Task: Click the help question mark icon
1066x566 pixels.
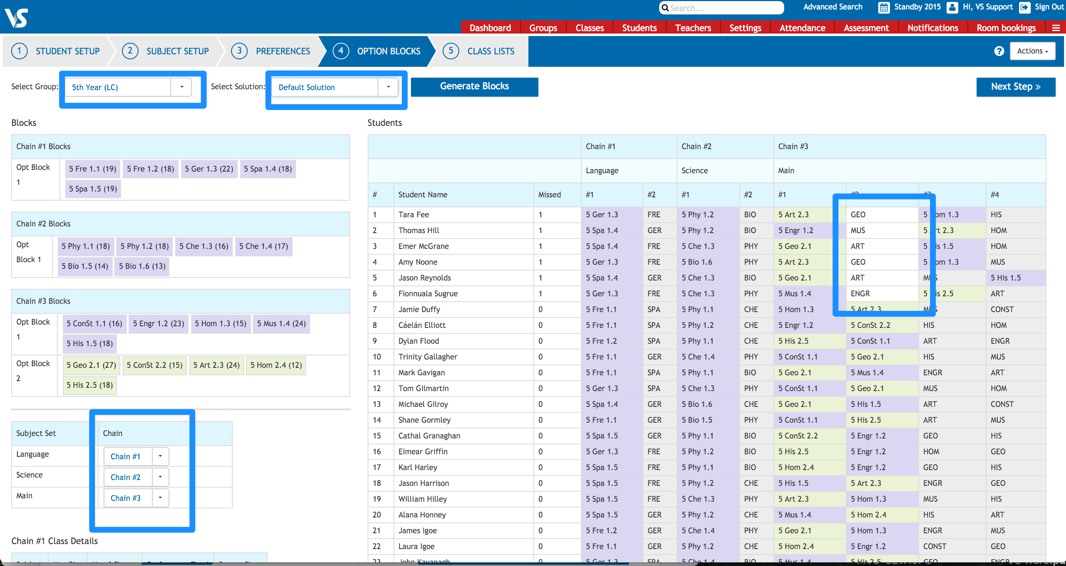Action: click(999, 51)
